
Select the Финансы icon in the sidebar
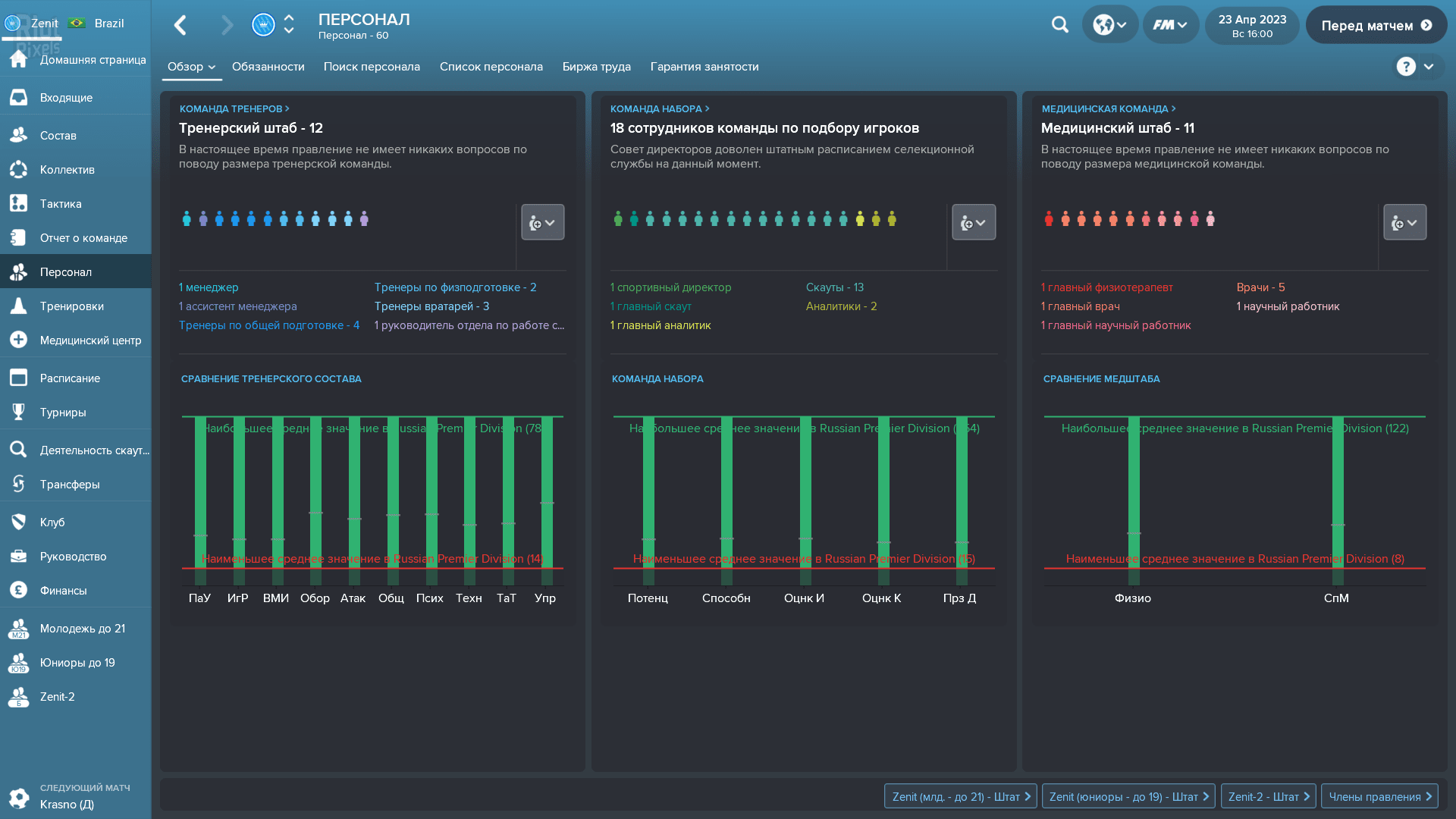[17, 590]
